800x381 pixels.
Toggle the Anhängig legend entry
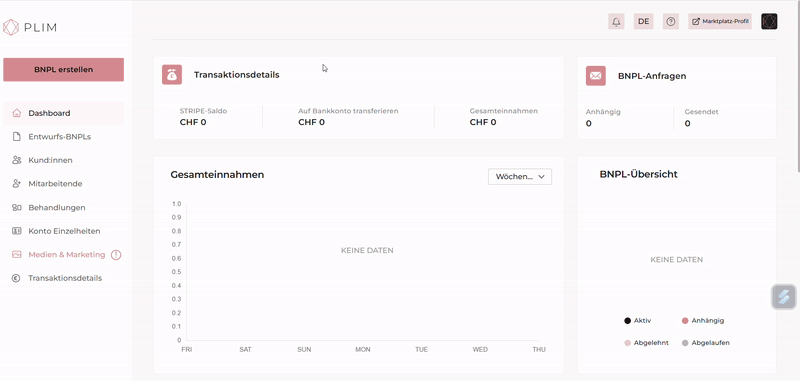pos(703,321)
